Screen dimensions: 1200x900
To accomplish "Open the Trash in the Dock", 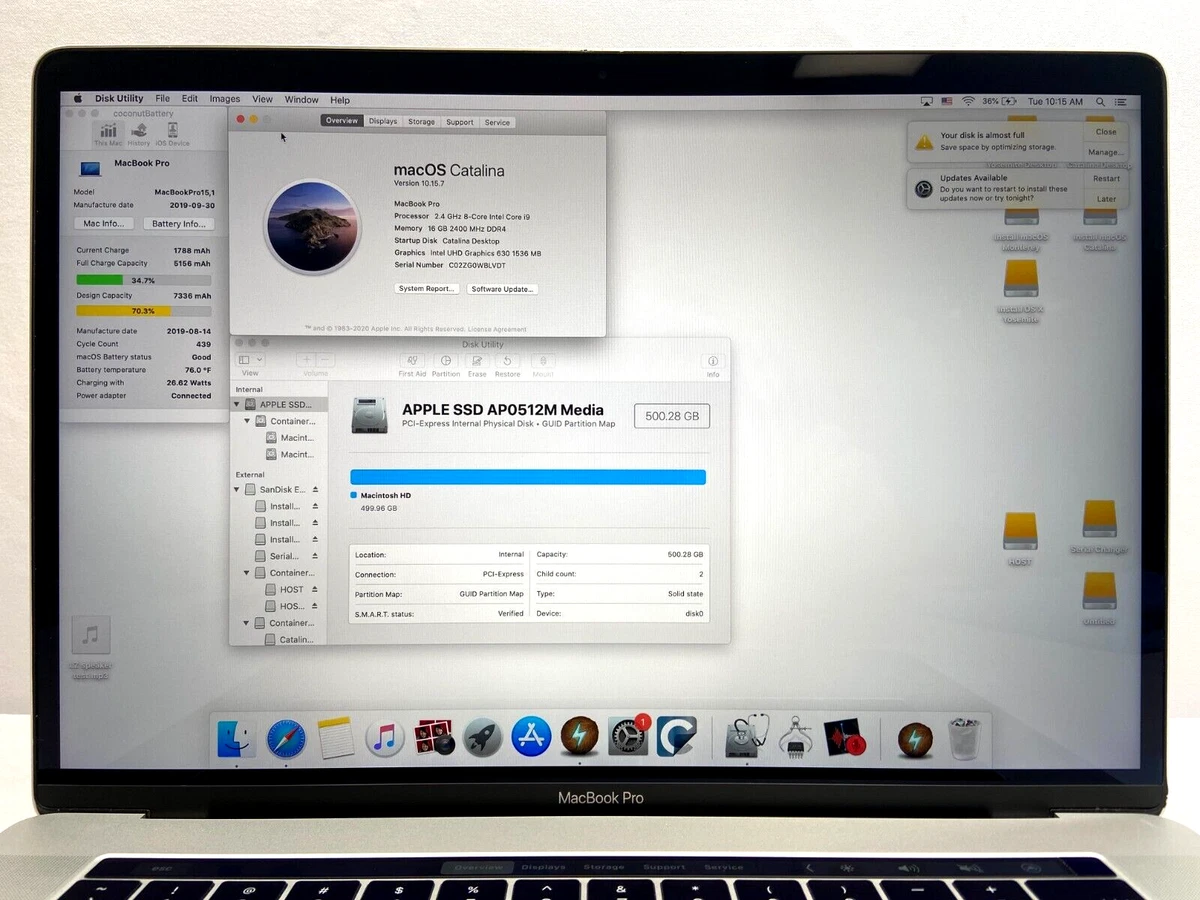I will 964,739.
